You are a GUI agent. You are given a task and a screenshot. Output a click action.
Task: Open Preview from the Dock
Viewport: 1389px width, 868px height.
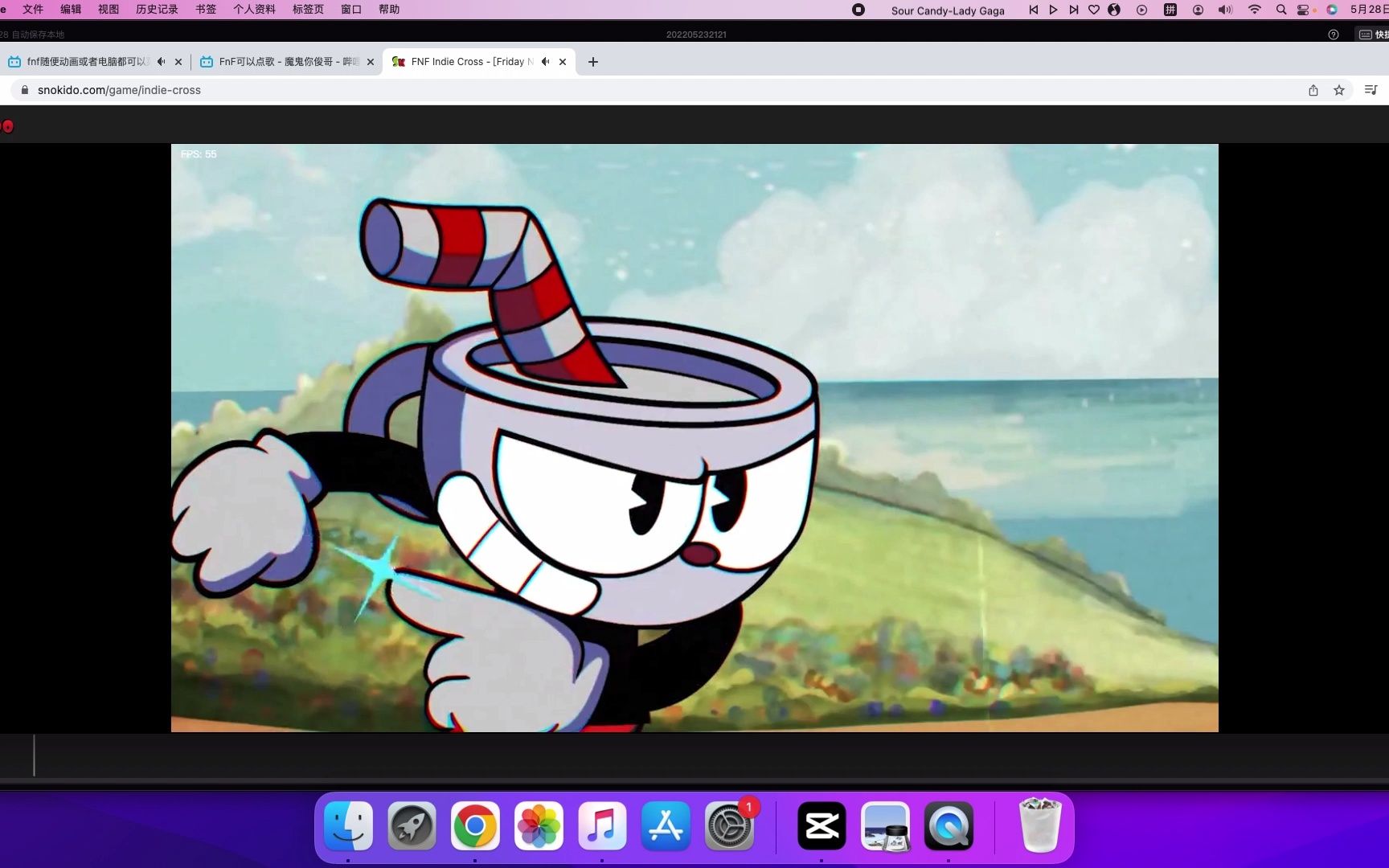885,825
